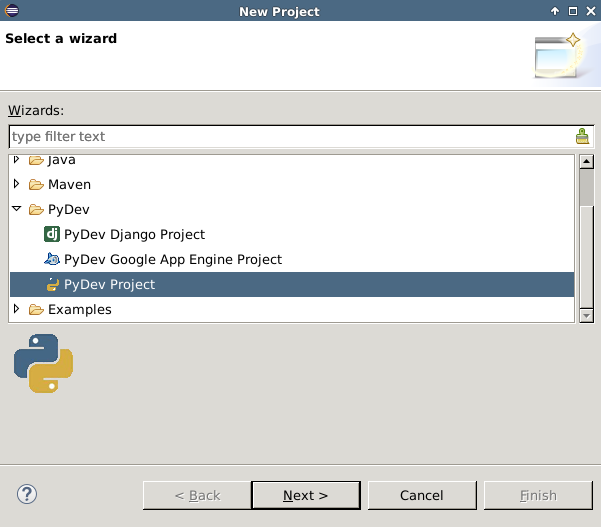
Task: Click the PyDev folder icon
Action: [36, 210]
